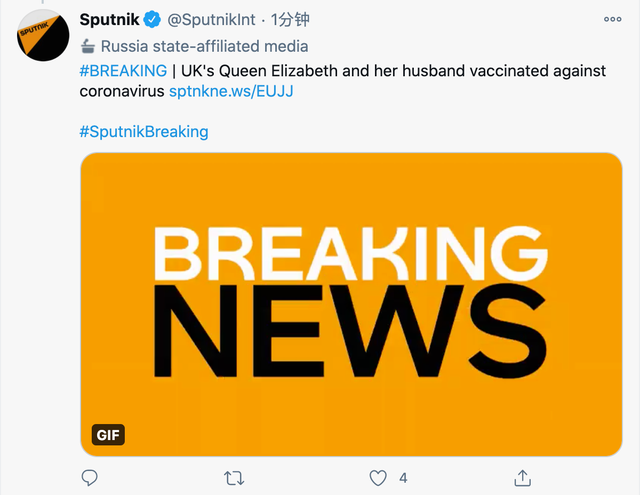Image resolution: width=640 pixels, height=495 pixels.
Task: Open the #SputnikBreaking hashtag
Action: tap(143, 131)
